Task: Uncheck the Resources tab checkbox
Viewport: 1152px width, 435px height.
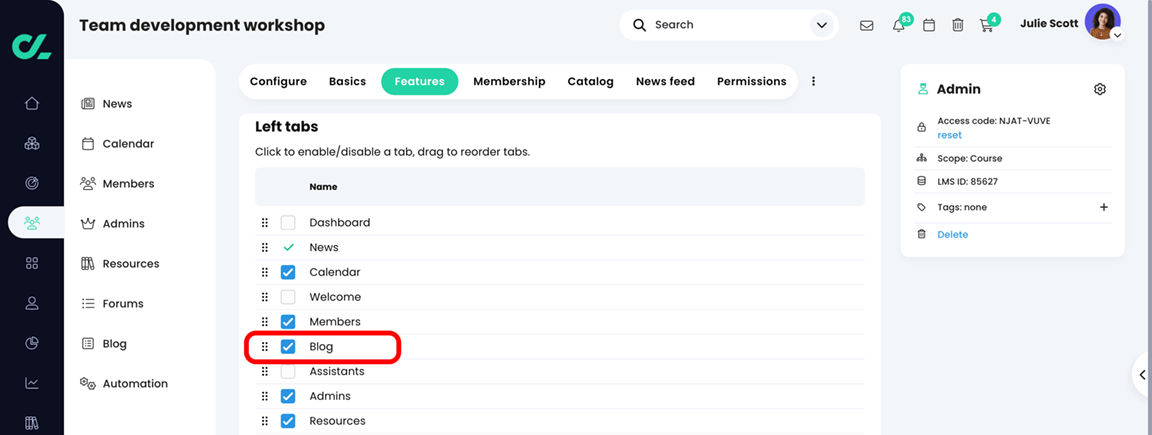Action: [288, 421]
